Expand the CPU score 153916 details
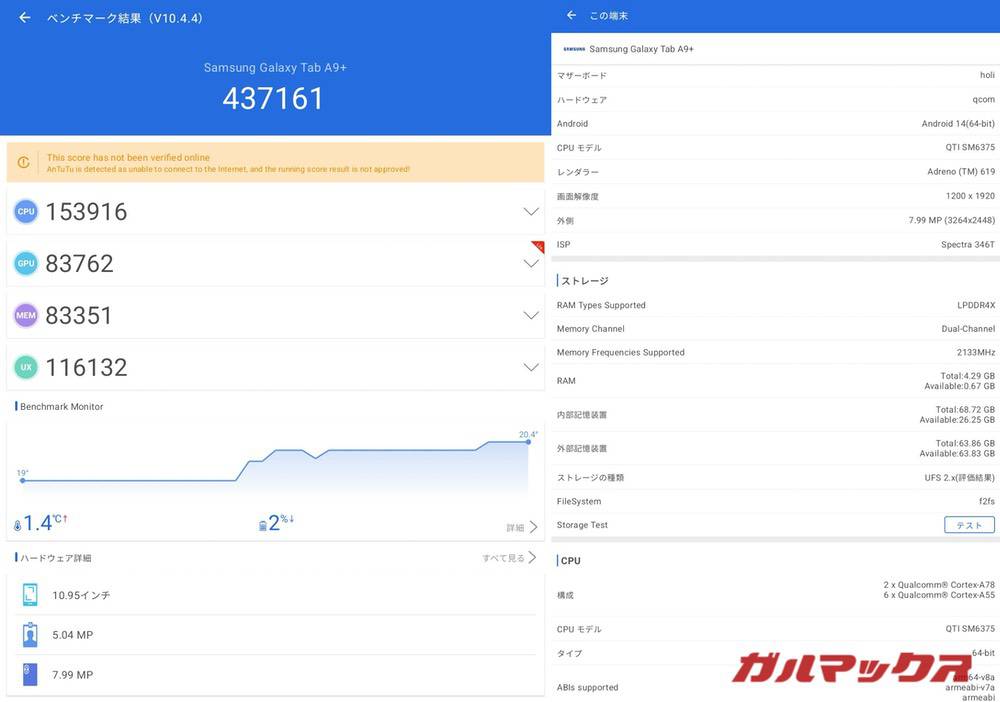 click(531, 211)
